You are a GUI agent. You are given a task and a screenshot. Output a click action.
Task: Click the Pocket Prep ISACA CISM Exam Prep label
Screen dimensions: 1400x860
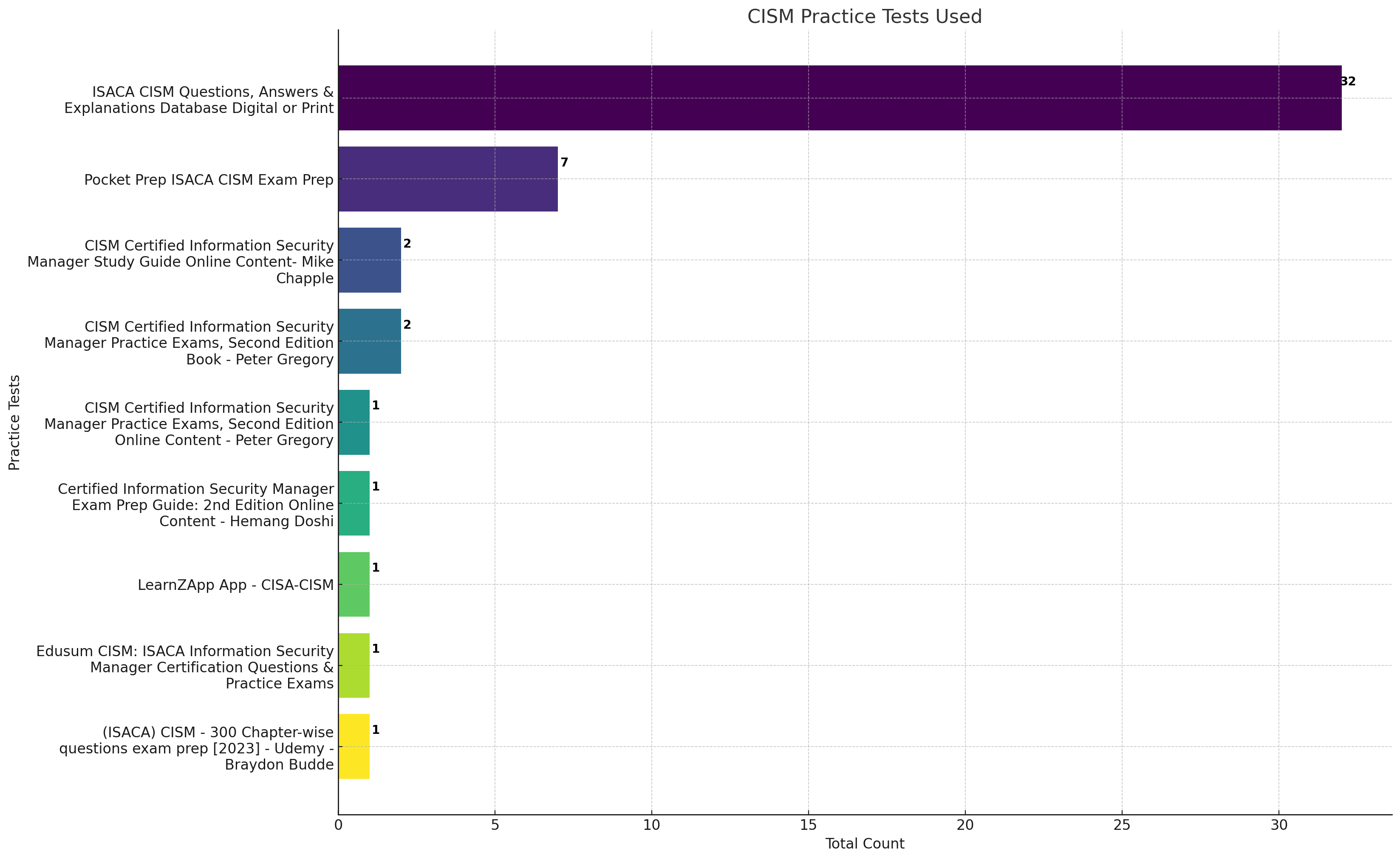point(209,180)
